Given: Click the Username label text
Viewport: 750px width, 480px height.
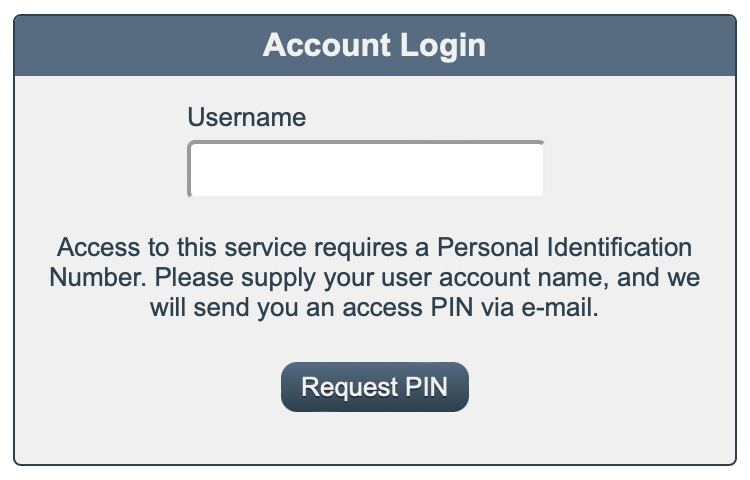Looking at the screenshot, I should (246, 117).
